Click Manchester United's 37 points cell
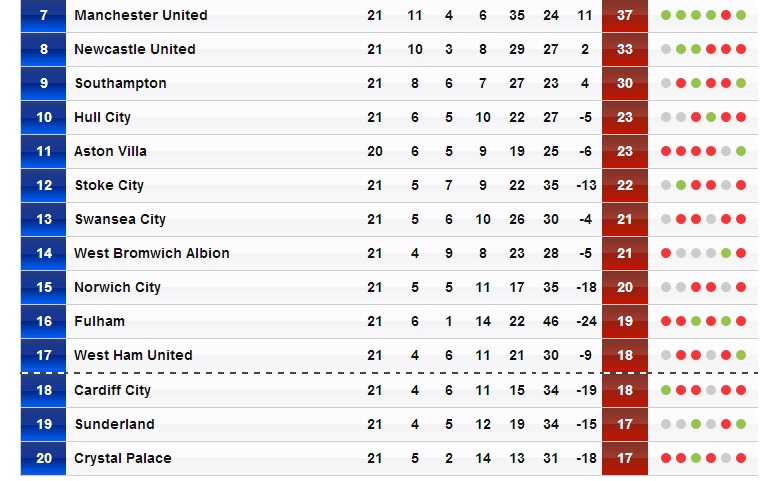The height and width of the screenshot is (481, 772). pos(625,15)
